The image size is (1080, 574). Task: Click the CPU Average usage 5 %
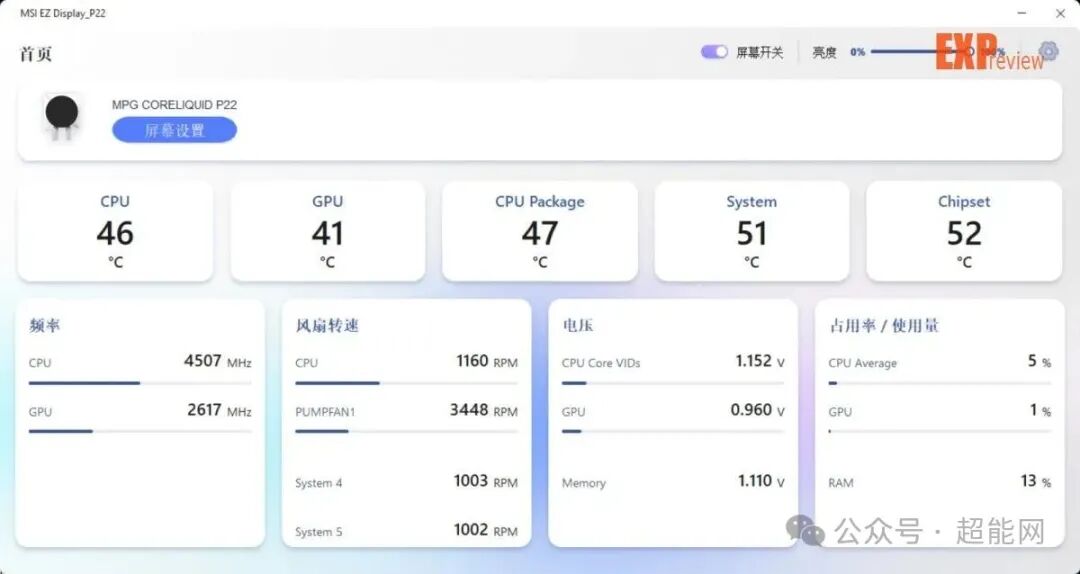point(1039,361)
